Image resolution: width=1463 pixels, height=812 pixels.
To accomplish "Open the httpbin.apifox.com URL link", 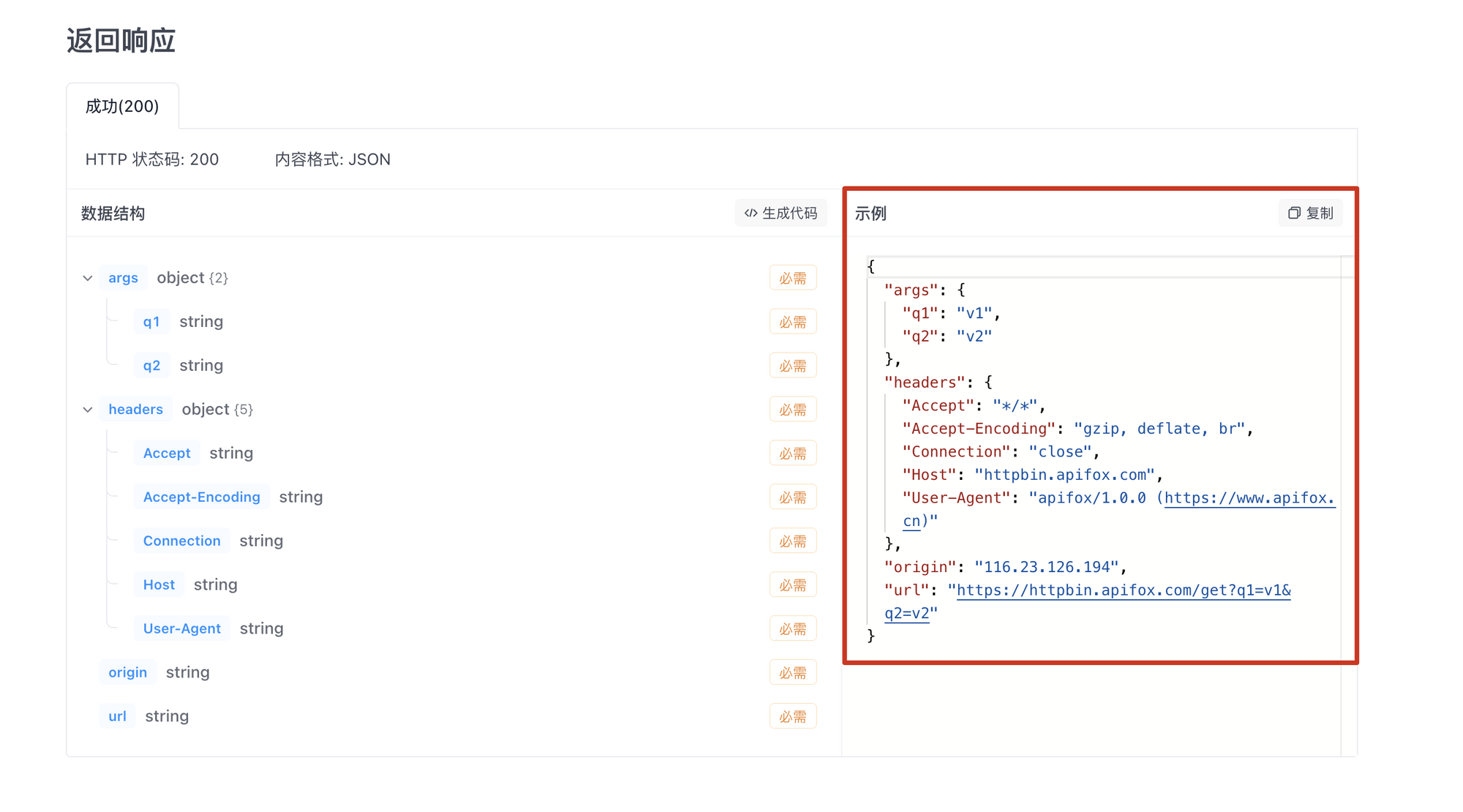I will [x=1123, y=590].
